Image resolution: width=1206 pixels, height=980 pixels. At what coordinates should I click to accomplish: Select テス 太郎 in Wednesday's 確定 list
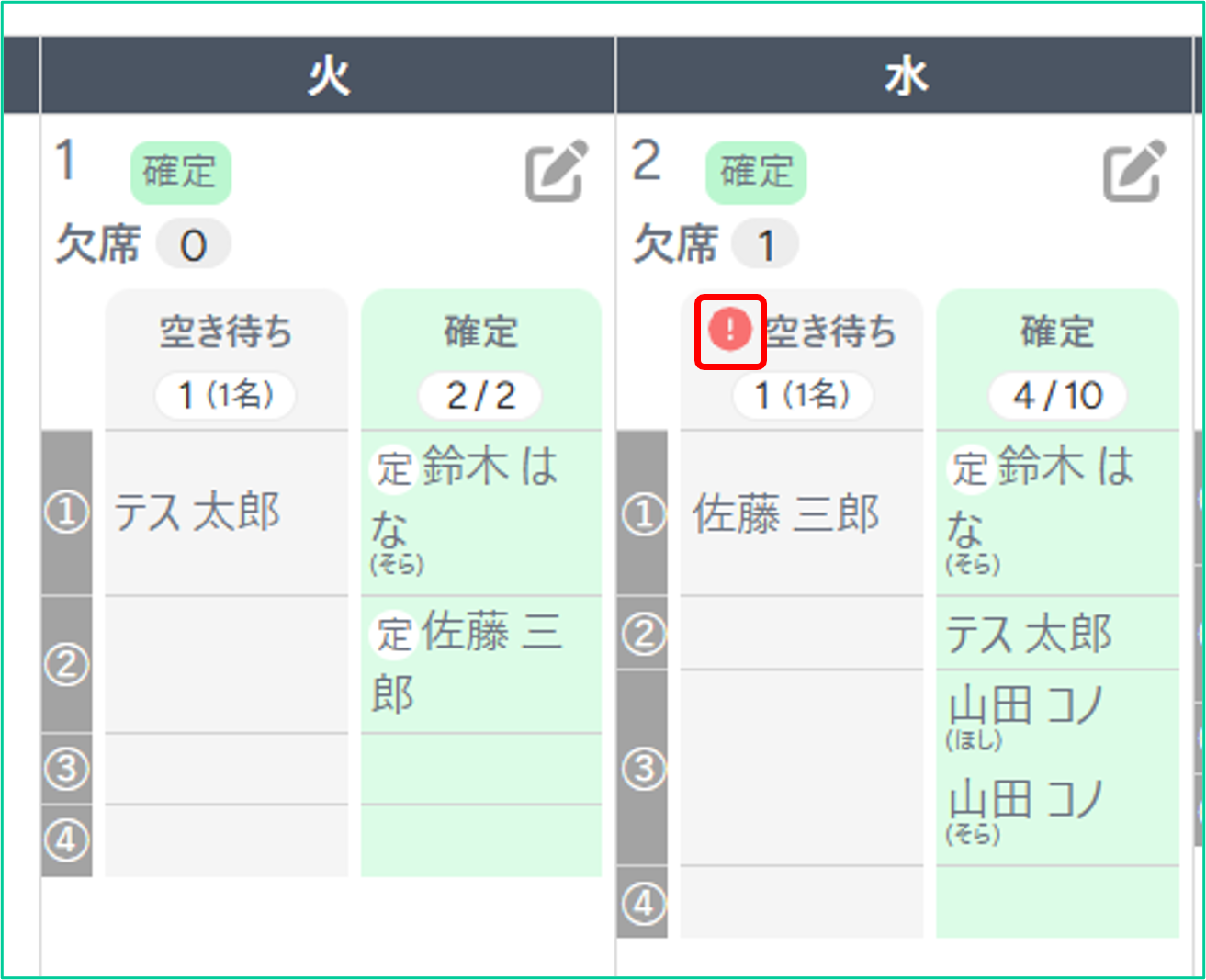click(x=1029, y=634)
